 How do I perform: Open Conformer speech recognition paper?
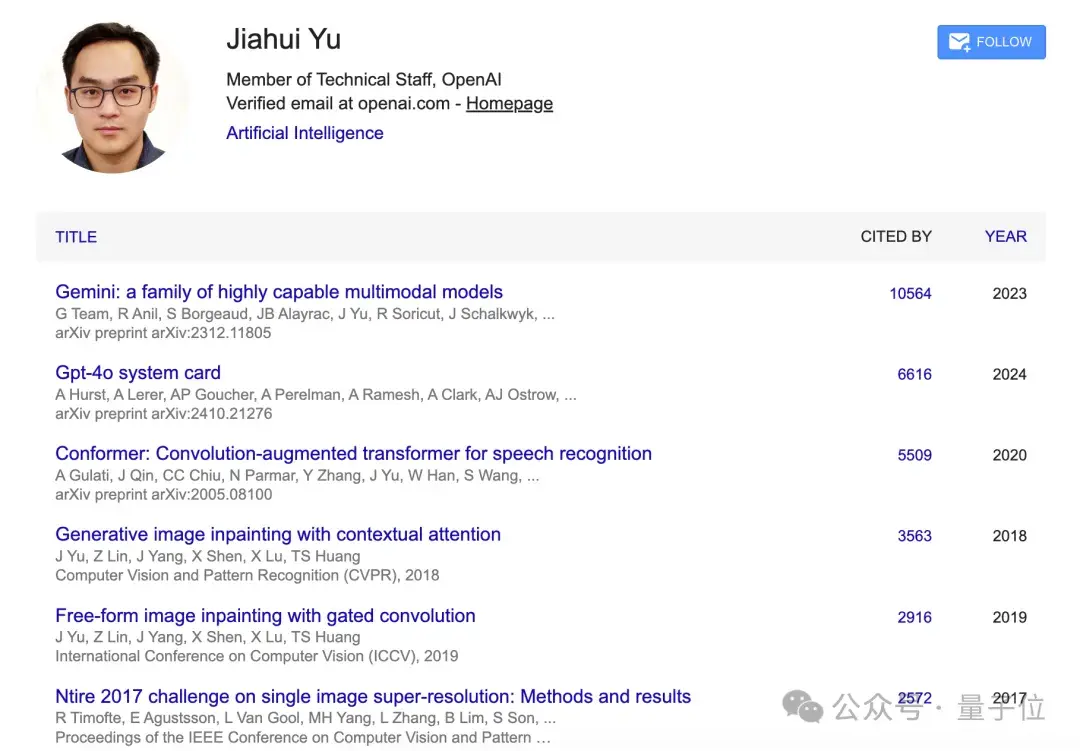[x=353, y=453]
